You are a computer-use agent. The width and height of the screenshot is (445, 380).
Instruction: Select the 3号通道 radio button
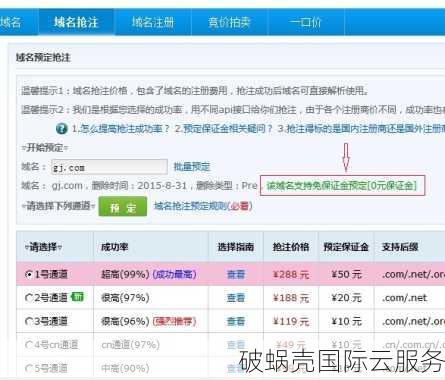point(29,321)
